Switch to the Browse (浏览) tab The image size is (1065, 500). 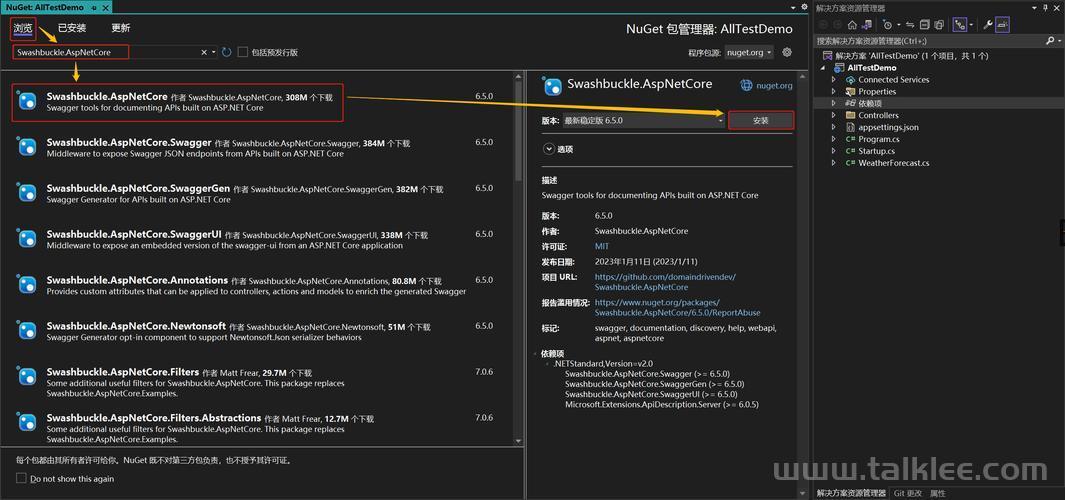tap(22, 29)
